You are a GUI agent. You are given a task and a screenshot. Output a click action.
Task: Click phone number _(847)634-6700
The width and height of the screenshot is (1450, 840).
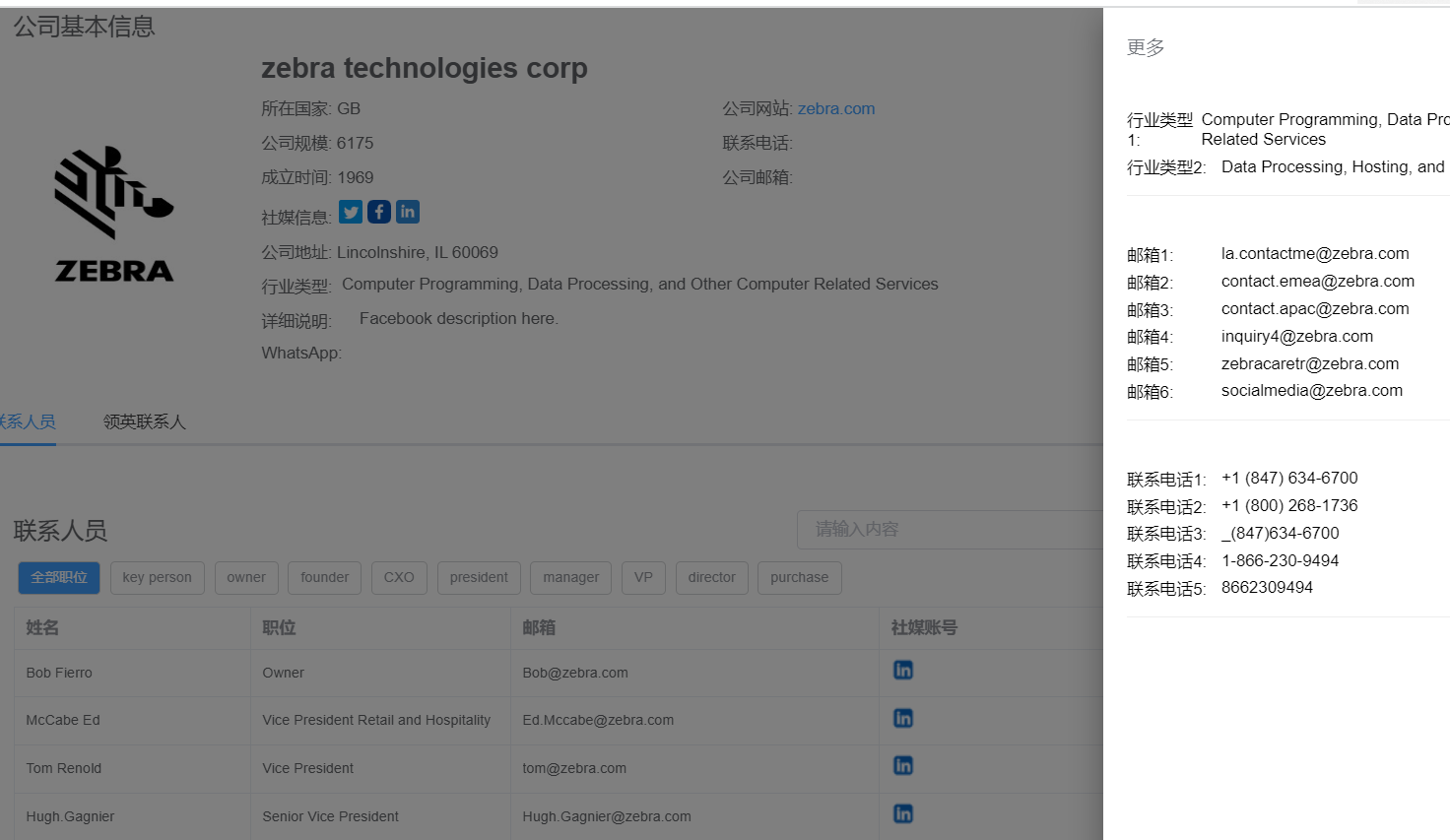pos(1281,534)
